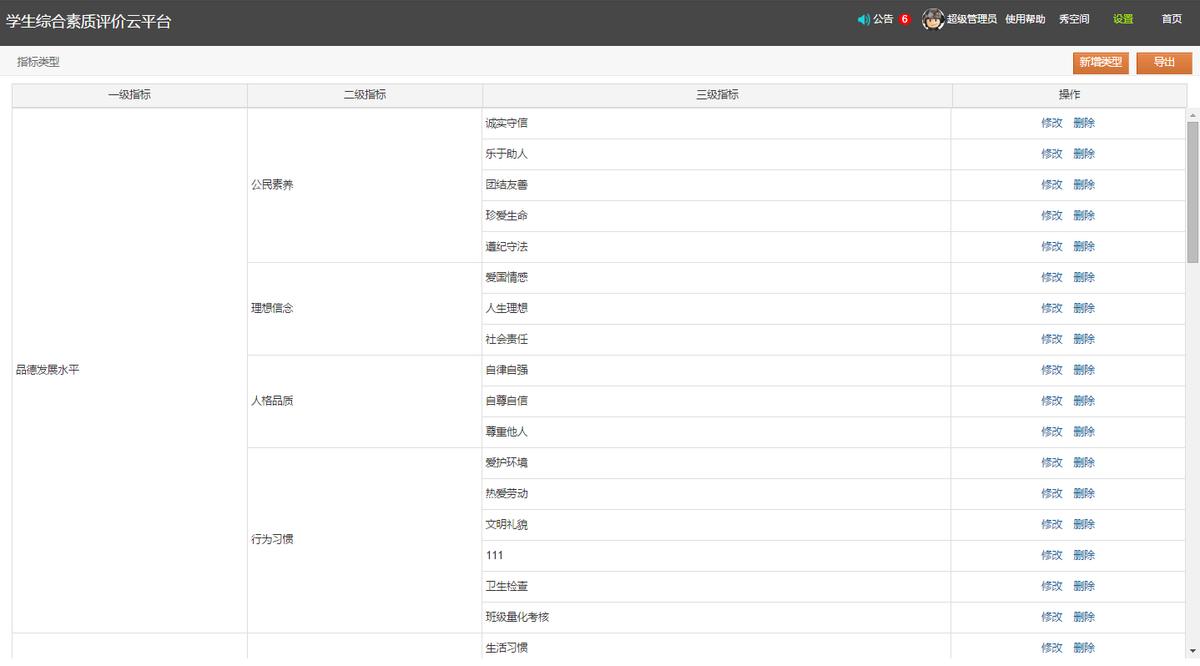1200x666 pixels.
Task: Delete the 珍爱生命 indicator
Action: tap(1084, 216)
